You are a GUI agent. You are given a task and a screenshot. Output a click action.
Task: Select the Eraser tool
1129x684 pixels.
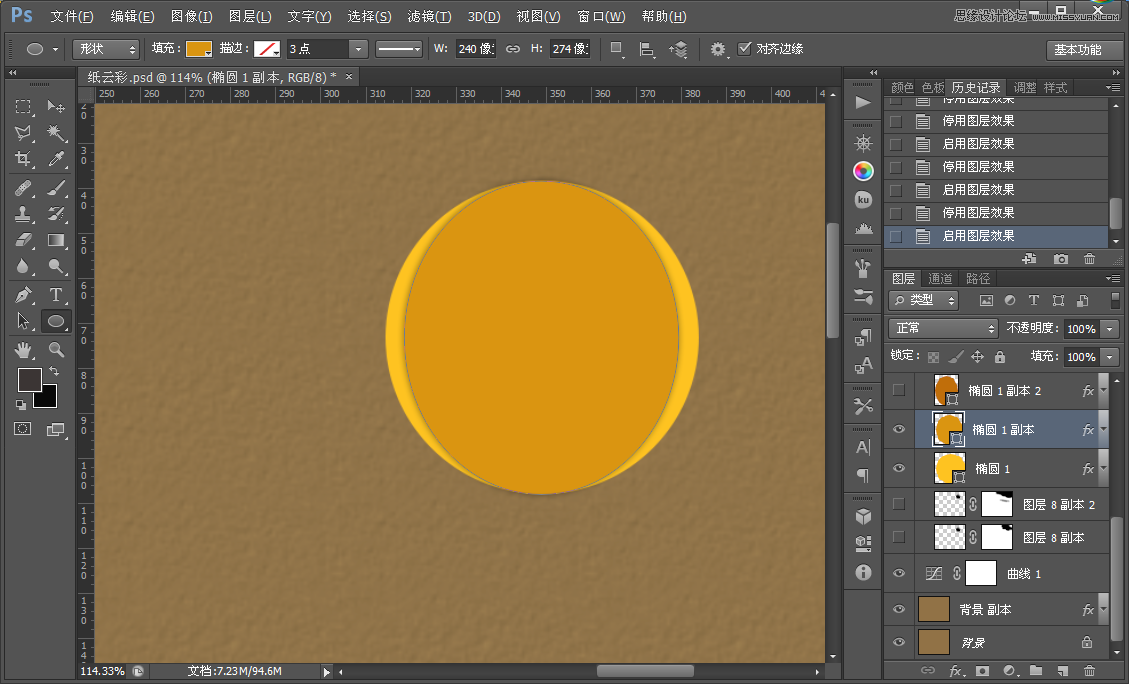[23, 240]
